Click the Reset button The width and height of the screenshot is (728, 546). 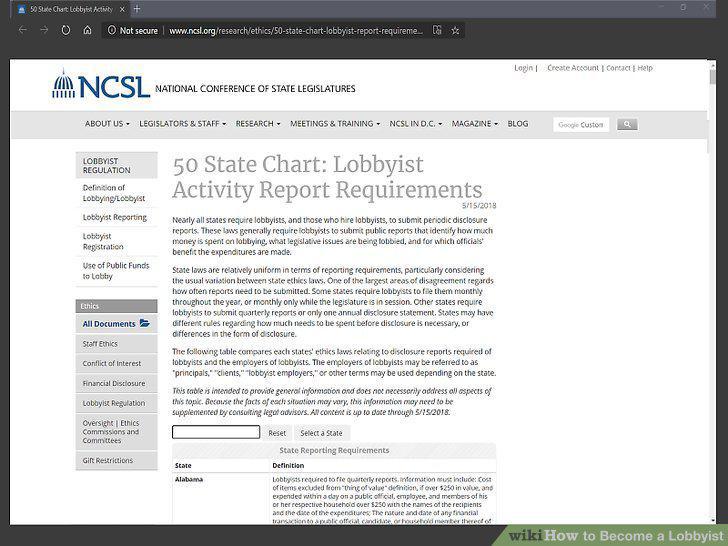pos(277,433)
